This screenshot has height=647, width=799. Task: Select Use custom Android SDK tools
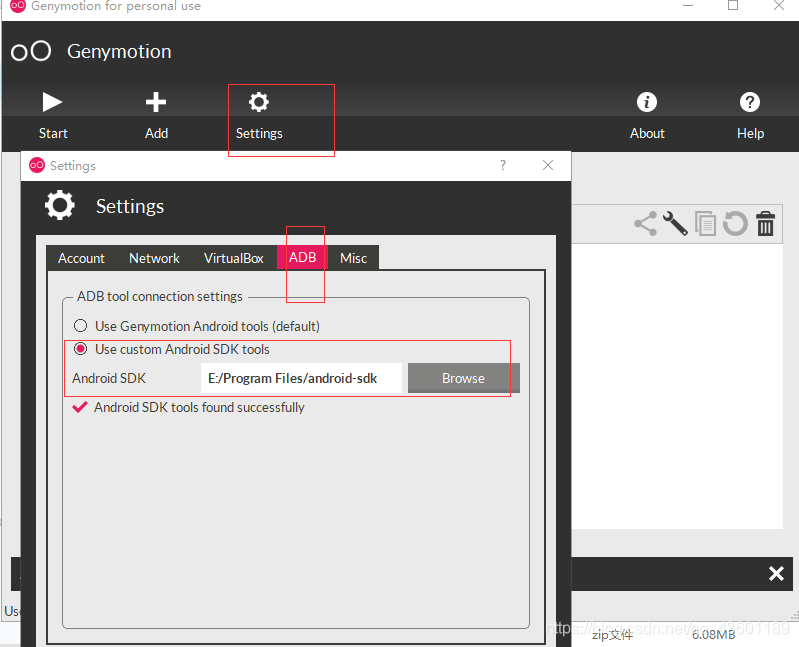[172, 349]
